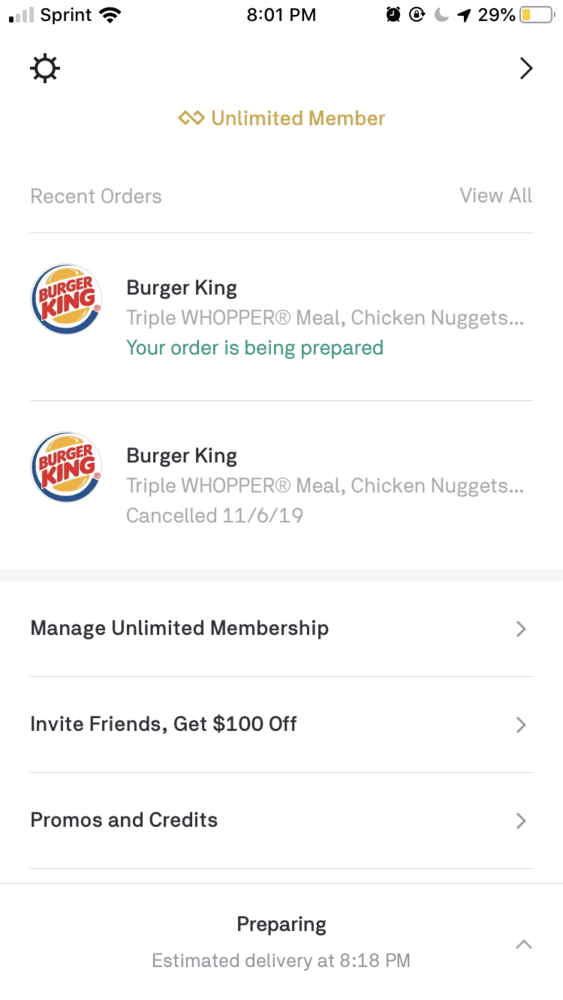
Task: Tap the battery icon in status bar
Action: pos(537,15)
